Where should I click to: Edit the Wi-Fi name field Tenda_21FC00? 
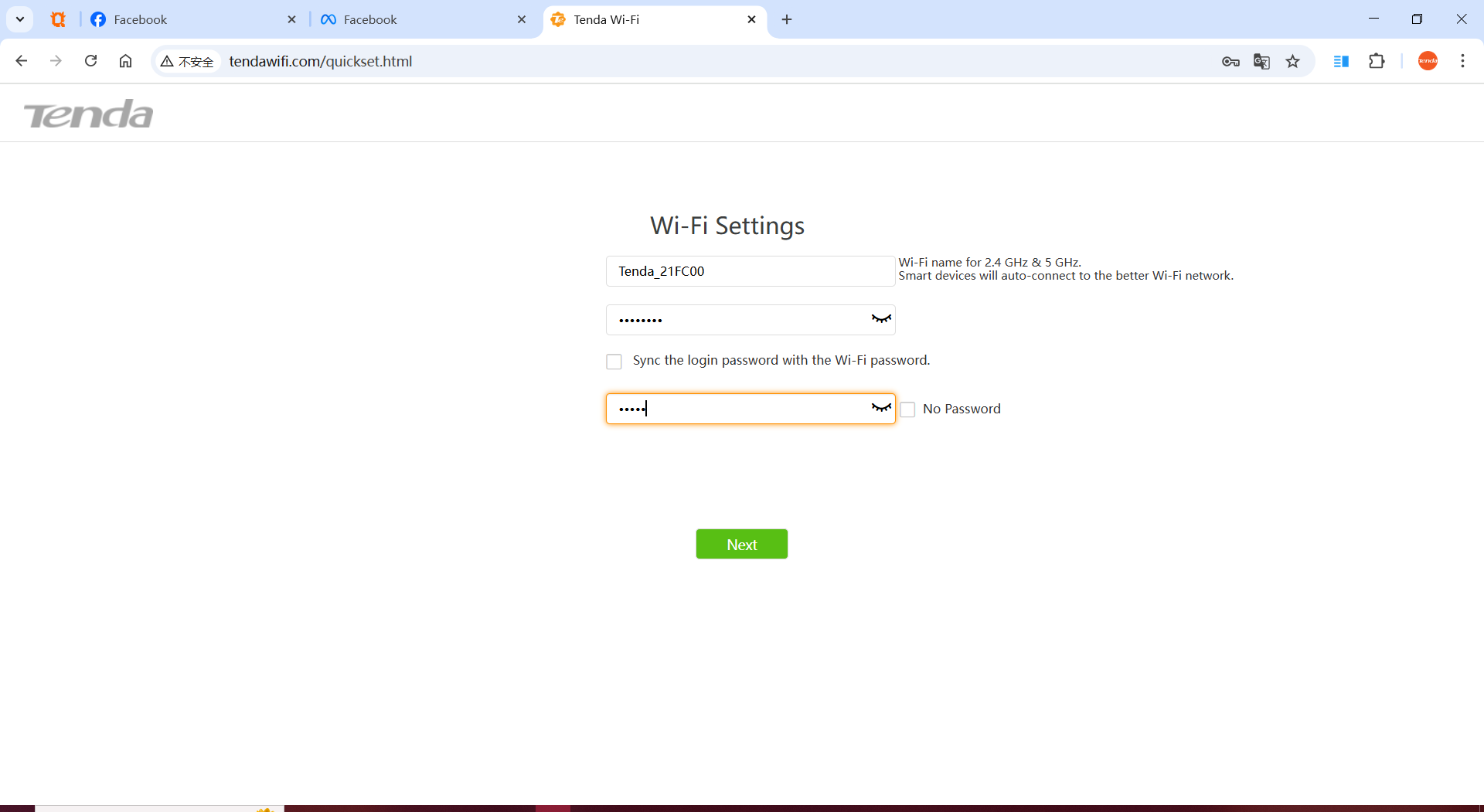pyautogui.click(x=750, y=271)
